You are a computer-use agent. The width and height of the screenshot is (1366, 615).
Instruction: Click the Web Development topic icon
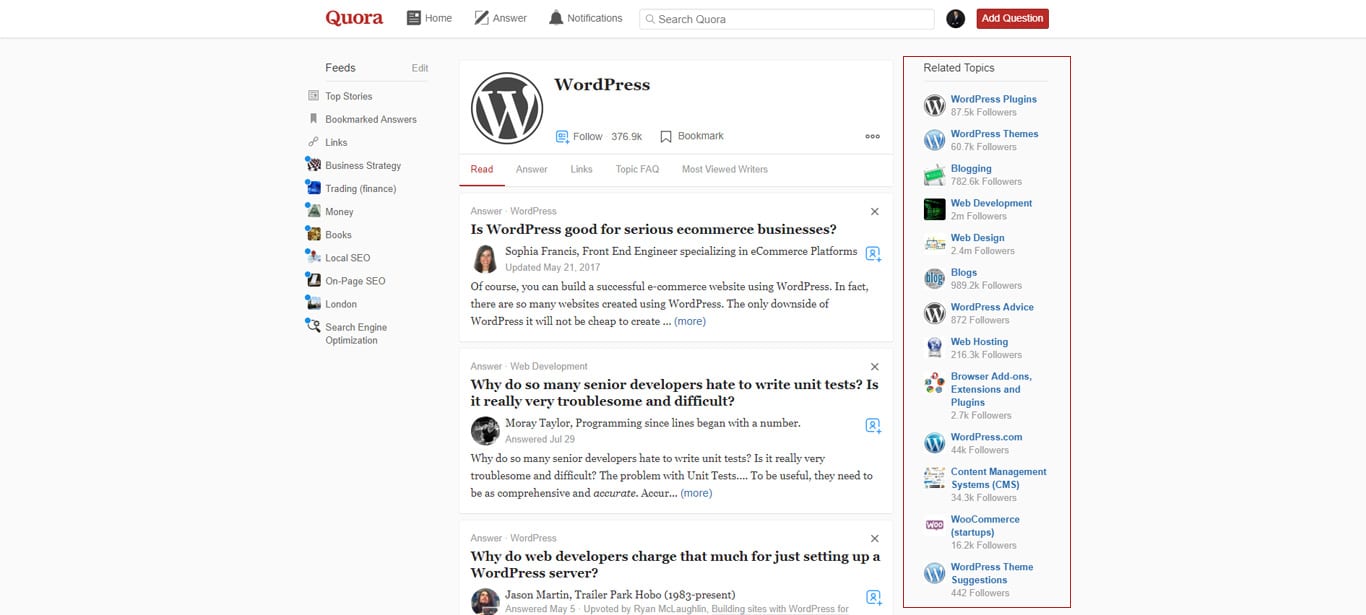[x=934, y=209]
